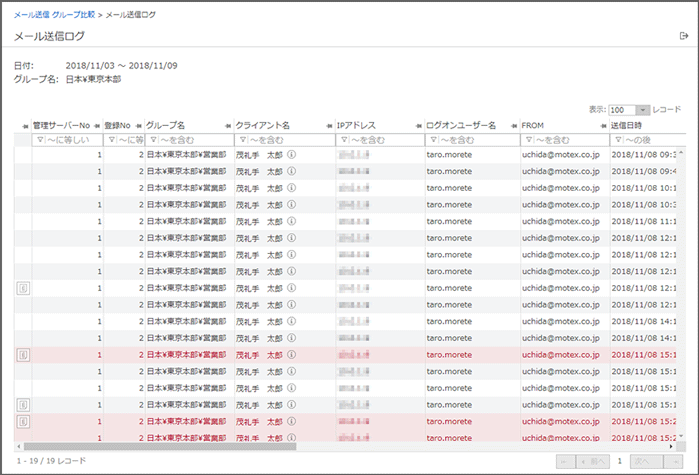
Task: Click the pin icon left of IPアドレス header
Action: pos(329,127)
